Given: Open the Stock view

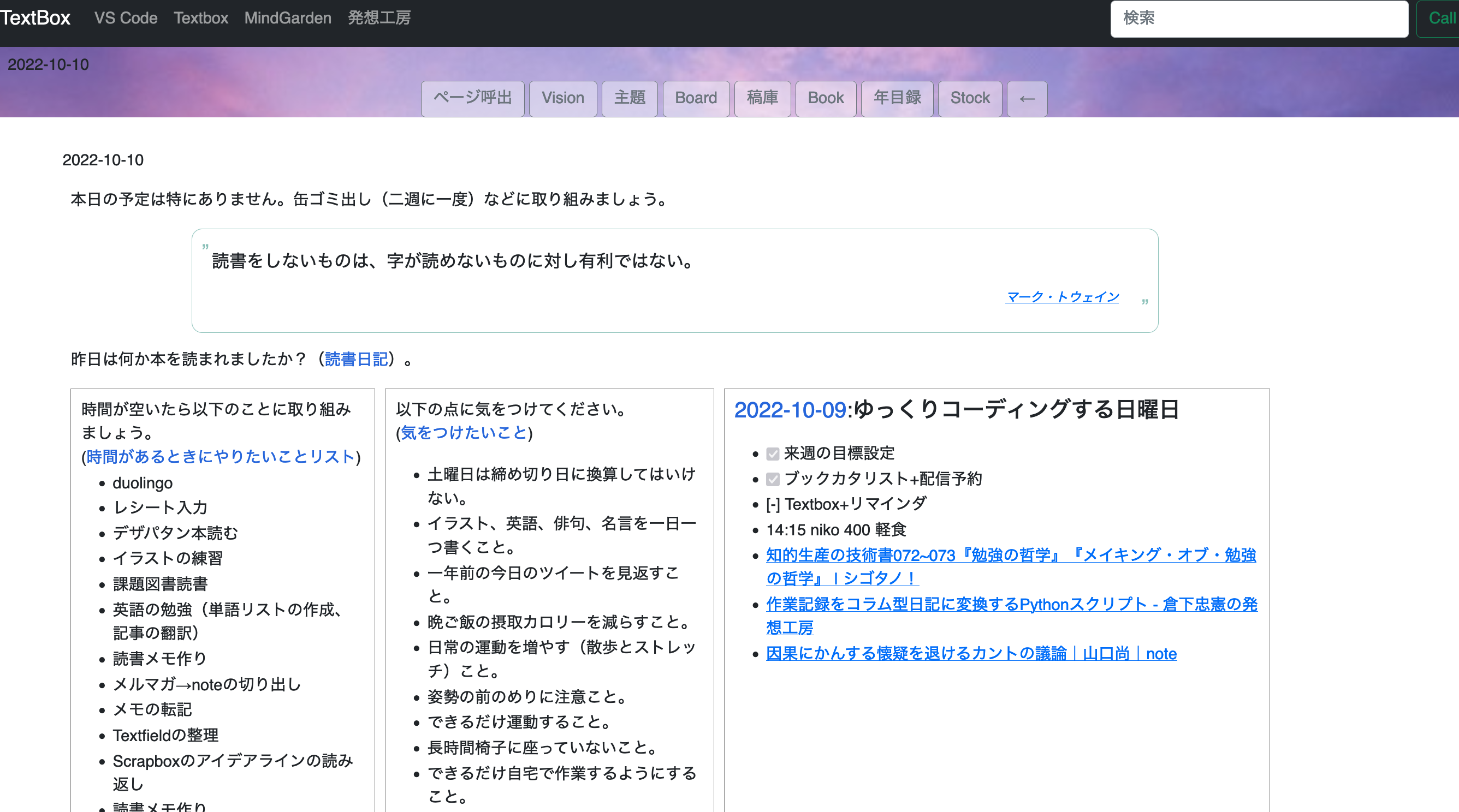Looking at the screenshot, I should click(970, 98).
